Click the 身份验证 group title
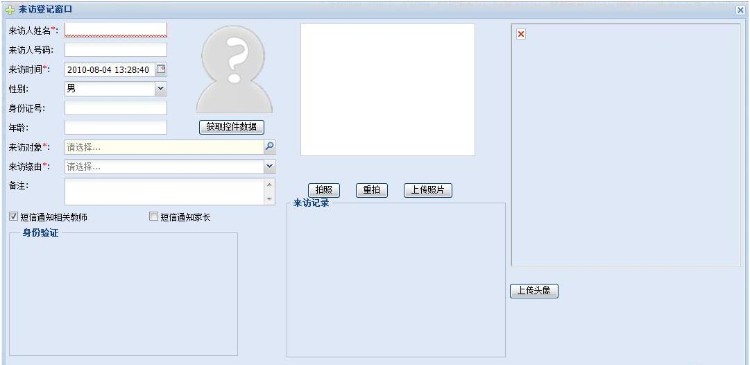 pos(41,233)
